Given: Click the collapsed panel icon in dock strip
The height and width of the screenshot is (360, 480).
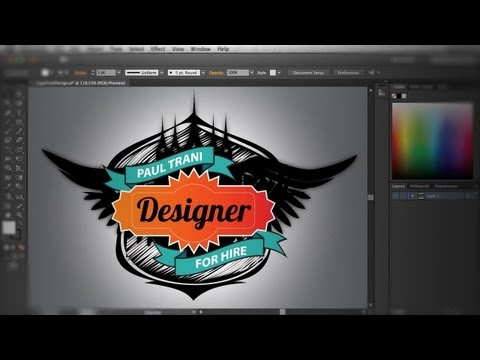Looking at the screenshot, I should [x=382, y=92].
